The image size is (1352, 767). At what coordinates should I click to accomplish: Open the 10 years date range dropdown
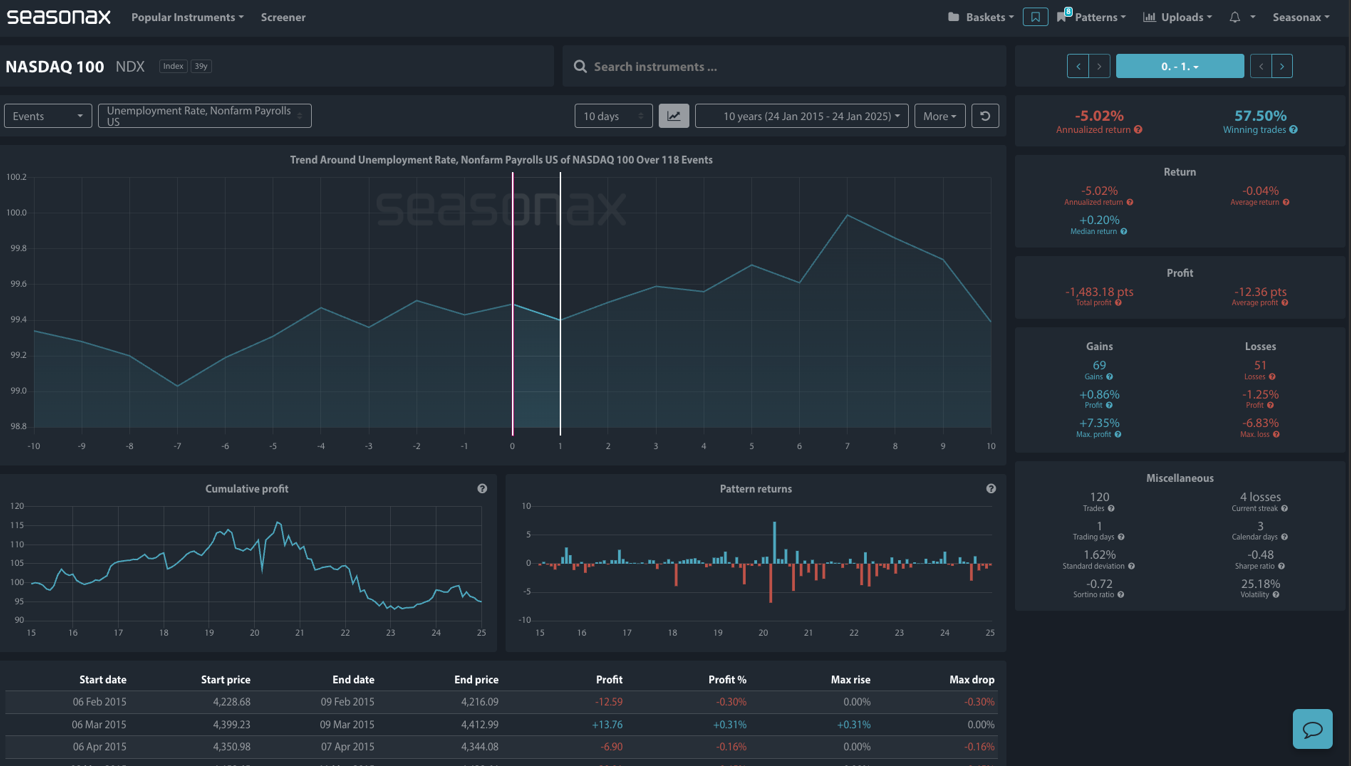[802, 116]
